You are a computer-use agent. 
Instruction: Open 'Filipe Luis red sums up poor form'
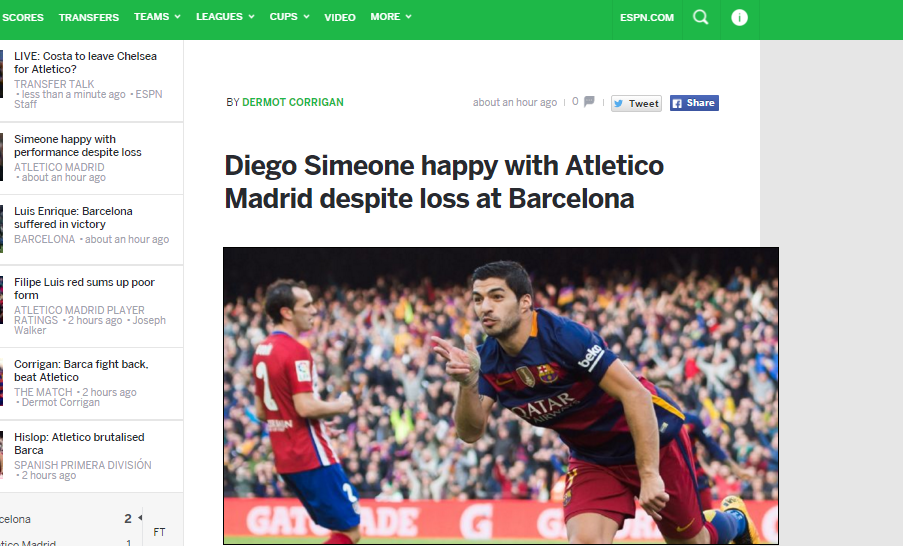pos(84,289)
